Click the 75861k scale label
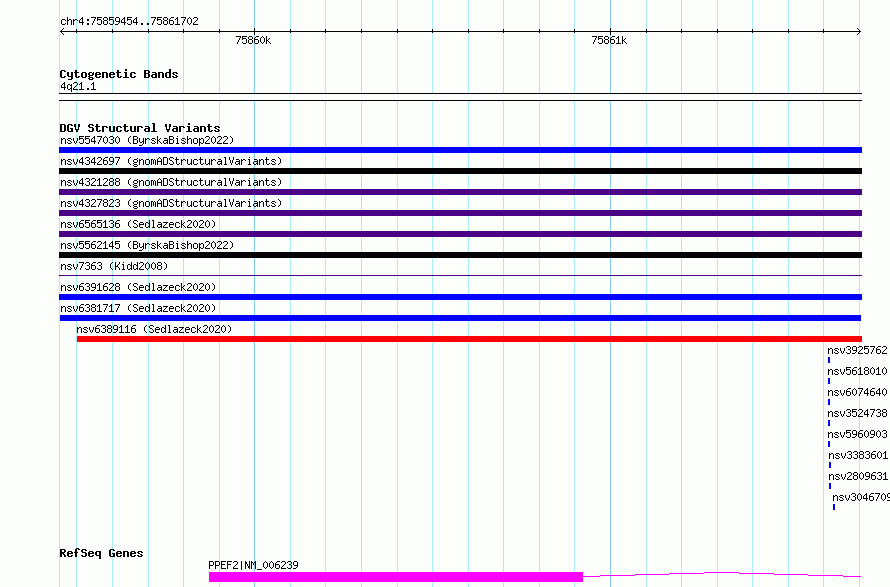Image resolution: width=890 pixels, height=587 pixels. click(609, 40)
